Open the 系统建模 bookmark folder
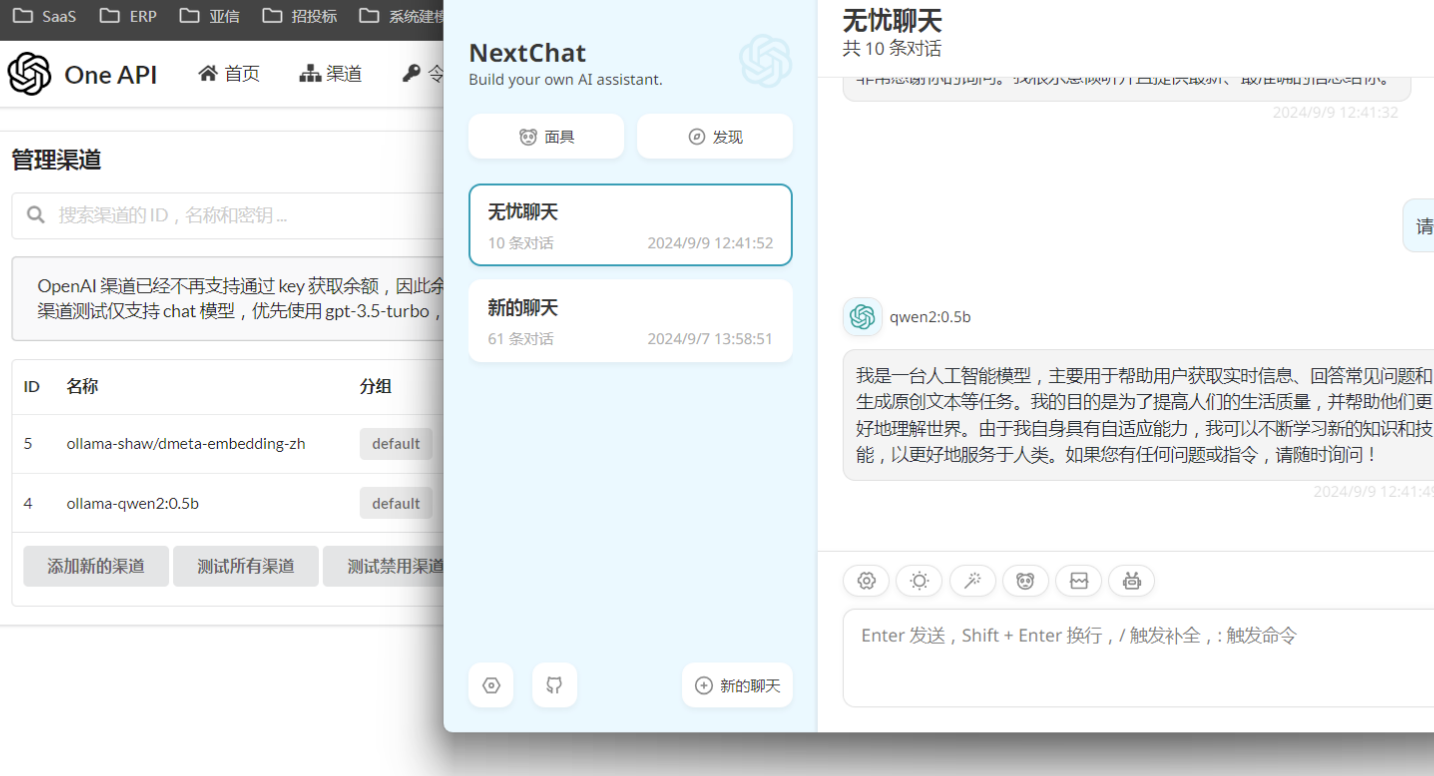 [402, 16]
